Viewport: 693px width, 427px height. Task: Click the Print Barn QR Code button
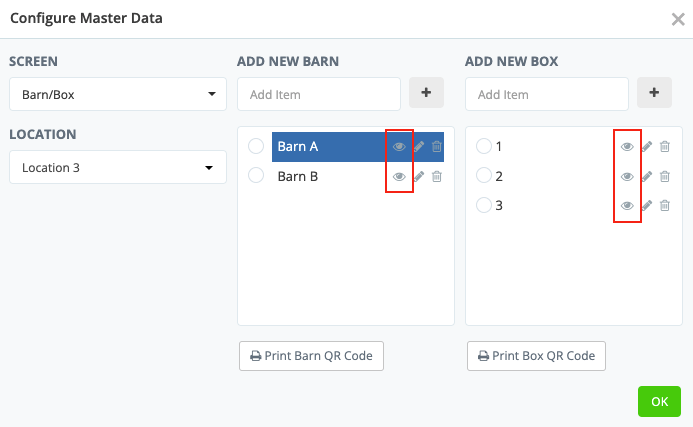(311, 356)
